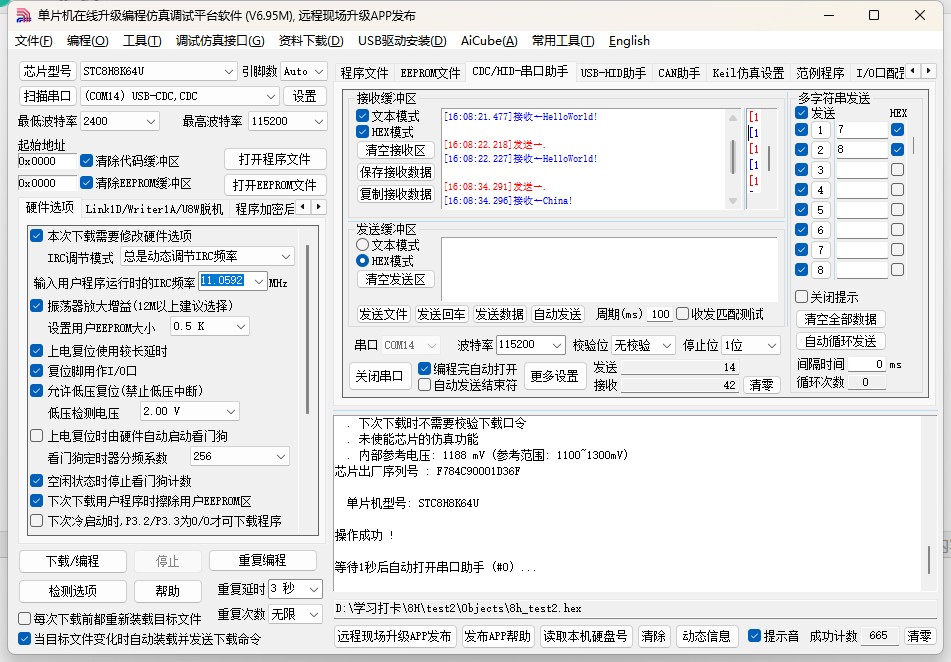The width and height of the screenshot is (951, 662).
Task: Open the IRC调节模式 dropdown
Action: (x=207, y=257)
